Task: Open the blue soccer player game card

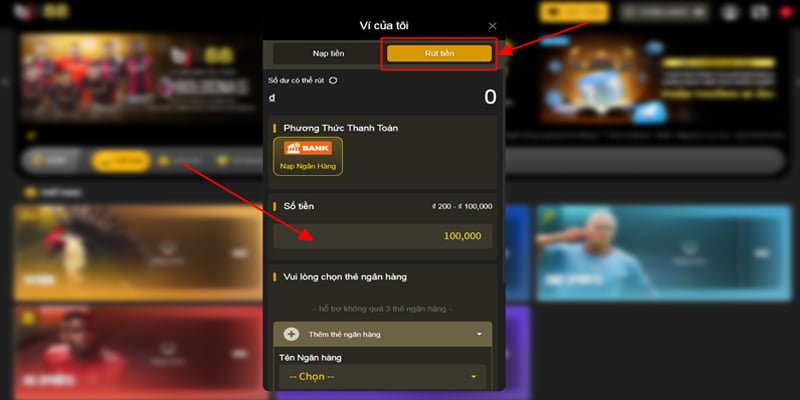Action: tap(663, 253)
